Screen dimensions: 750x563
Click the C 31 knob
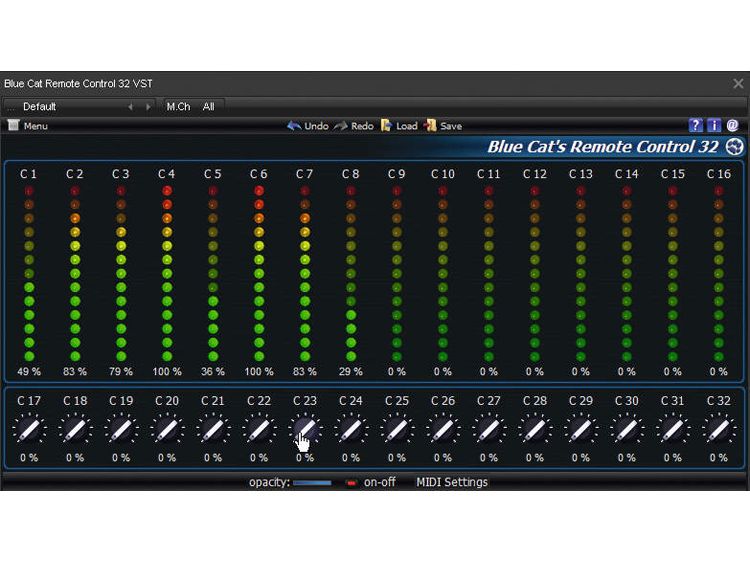click(x=673, y=429)
